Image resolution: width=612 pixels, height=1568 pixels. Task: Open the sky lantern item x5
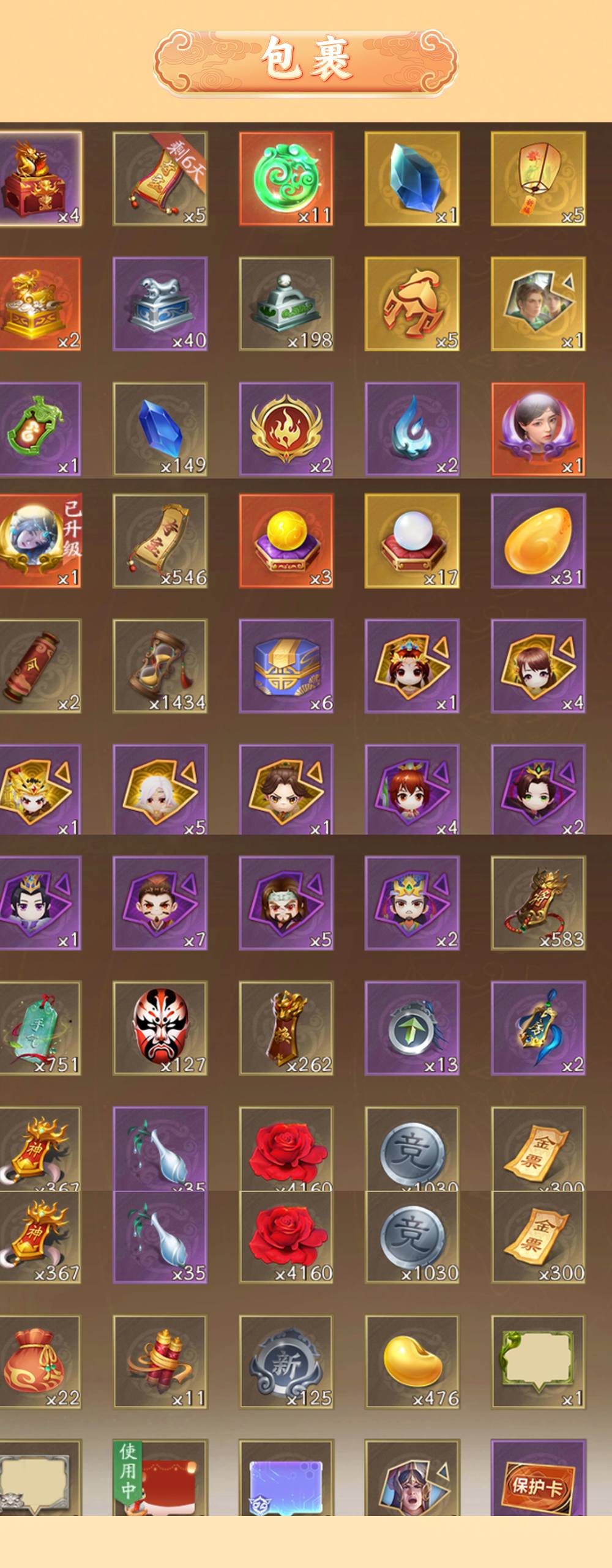pos(538,179)
